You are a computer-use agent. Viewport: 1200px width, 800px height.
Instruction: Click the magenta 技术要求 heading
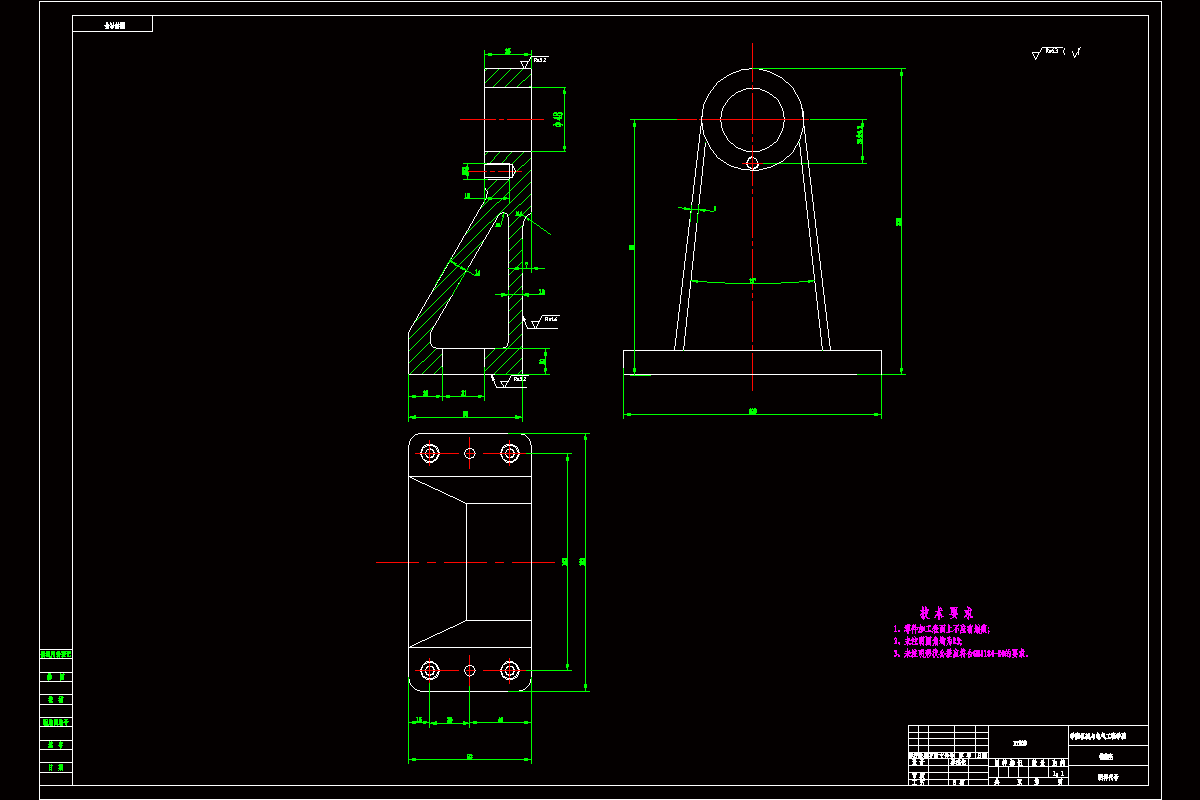[x=946, y=612]
